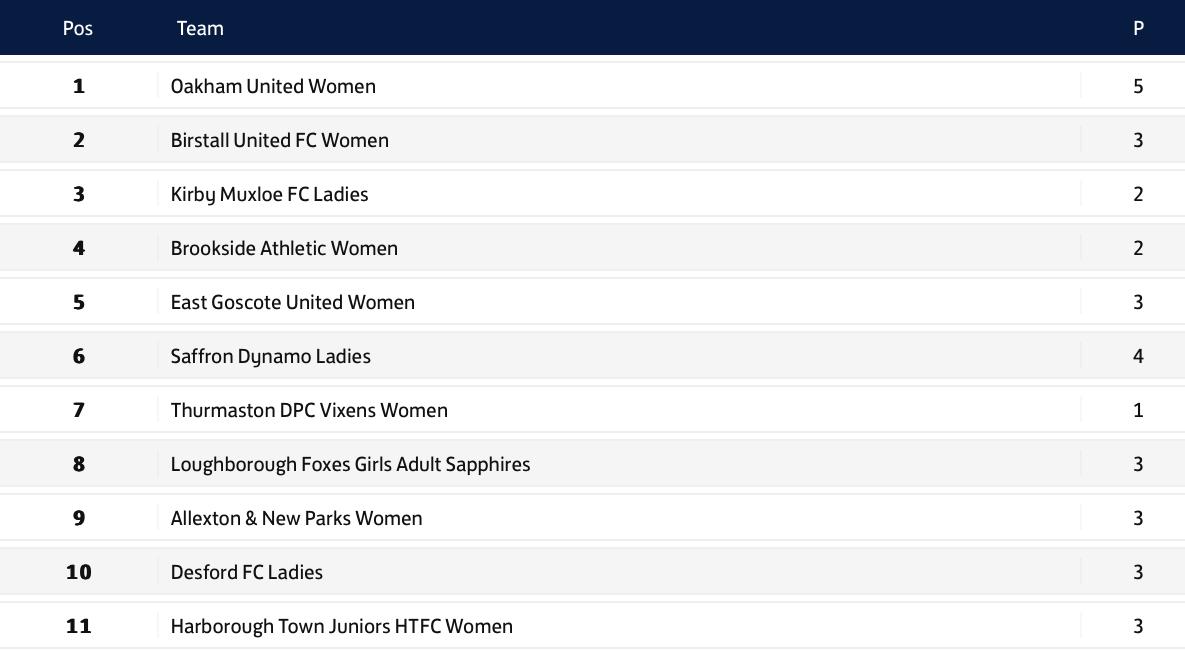Select Kirby Muxloe FC Ladies
The width and height of the screenshot is (1185, 650).
(269, 194)
